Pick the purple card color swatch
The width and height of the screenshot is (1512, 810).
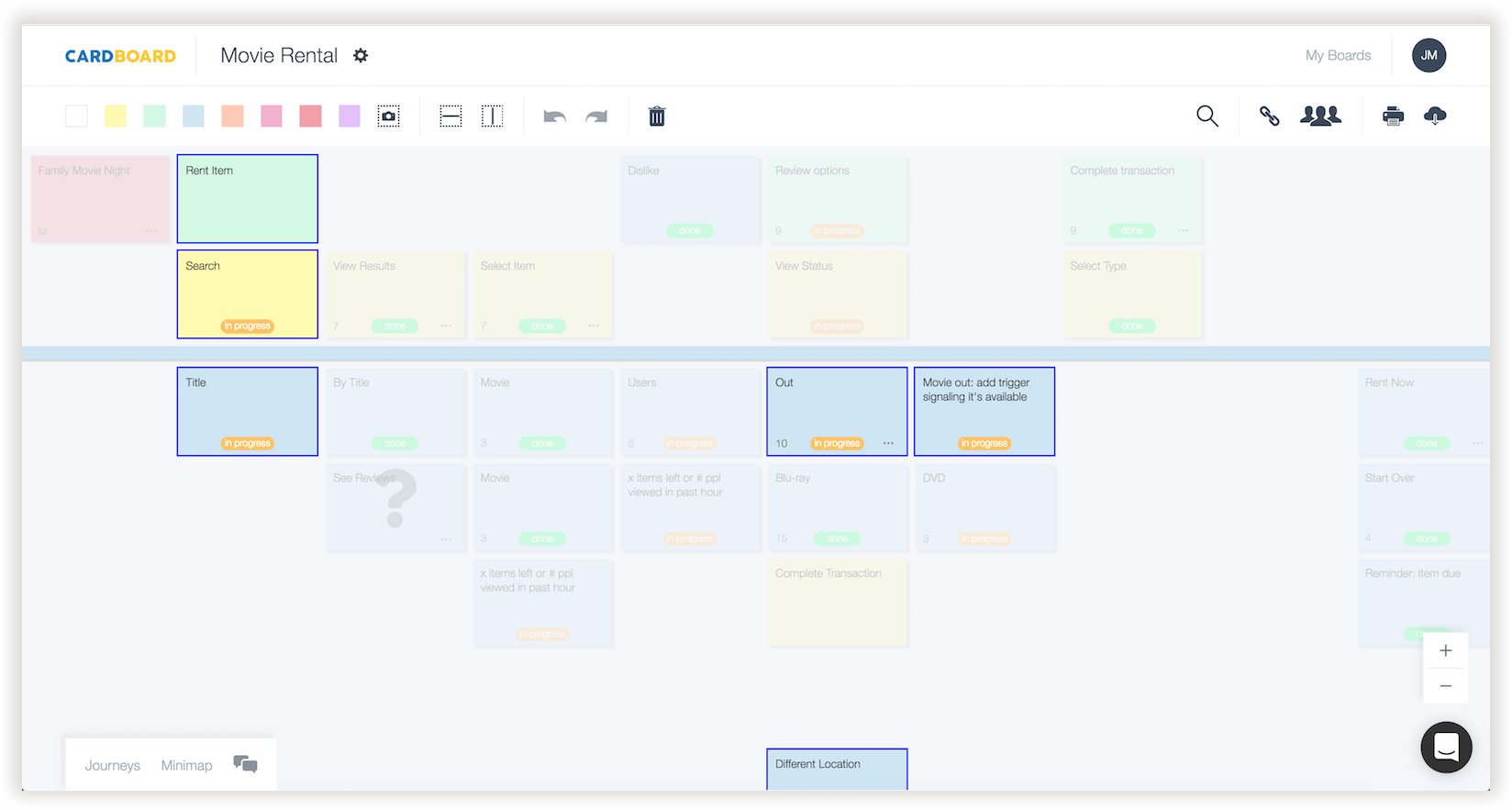[350, 116]
